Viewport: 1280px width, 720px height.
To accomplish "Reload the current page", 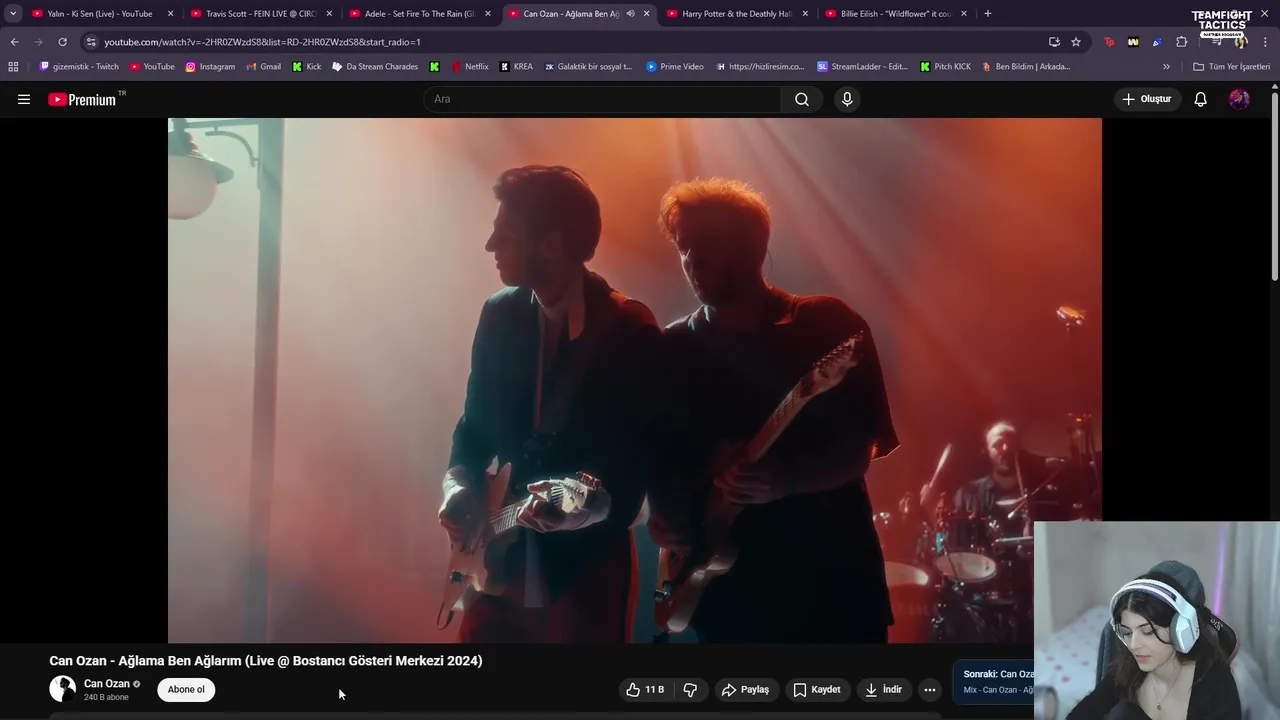I will pos(62,42).
